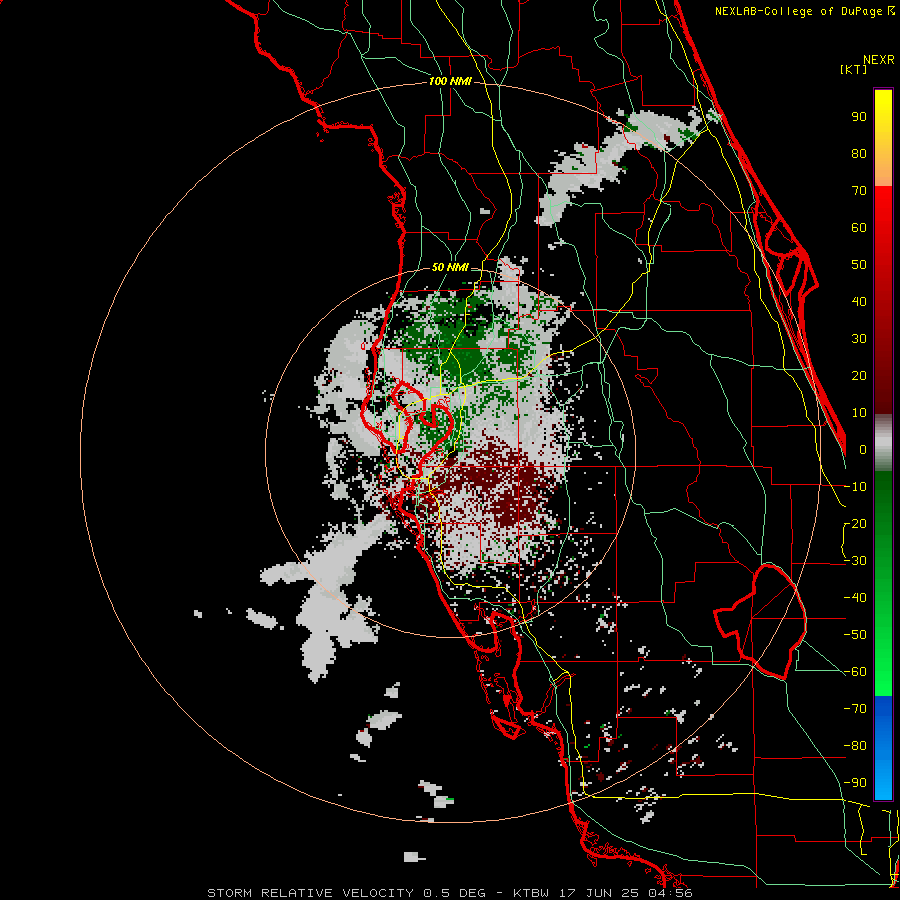Screen dimensions: 900x900
Task: Click the positive 60 scale value
Action: click(x=859, y=227)
